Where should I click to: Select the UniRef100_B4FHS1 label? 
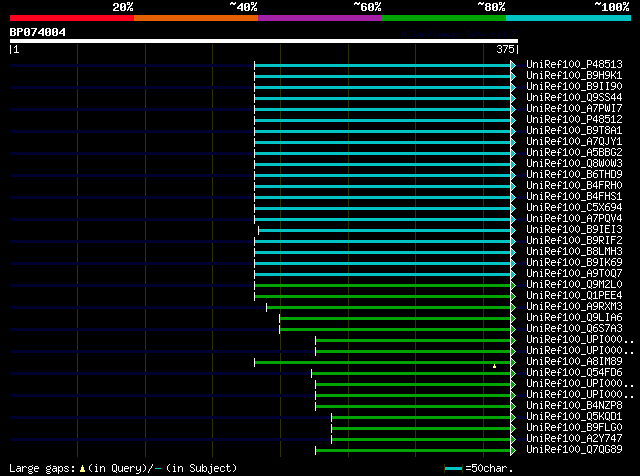(574, 197)
